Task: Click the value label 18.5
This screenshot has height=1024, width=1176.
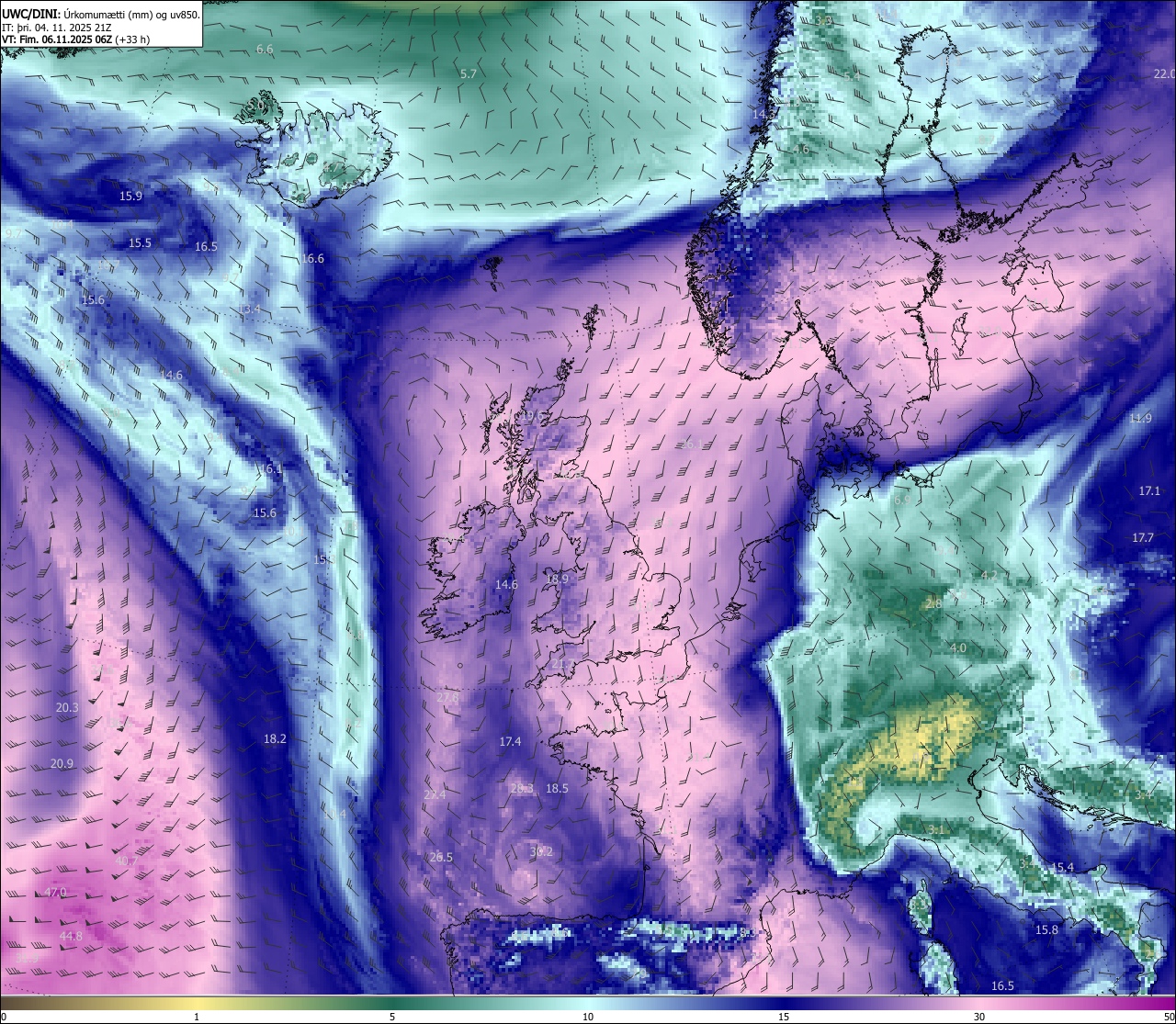Action: pos(557,789)
